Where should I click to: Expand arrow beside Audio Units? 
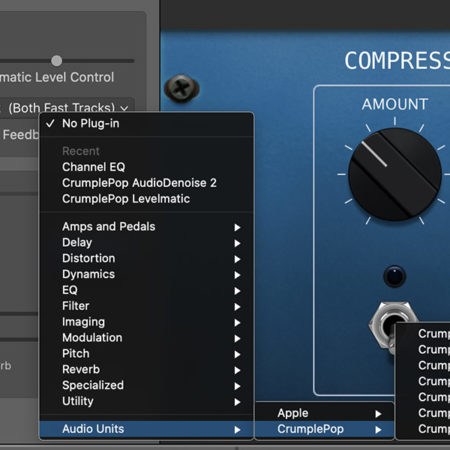[237, 430]
